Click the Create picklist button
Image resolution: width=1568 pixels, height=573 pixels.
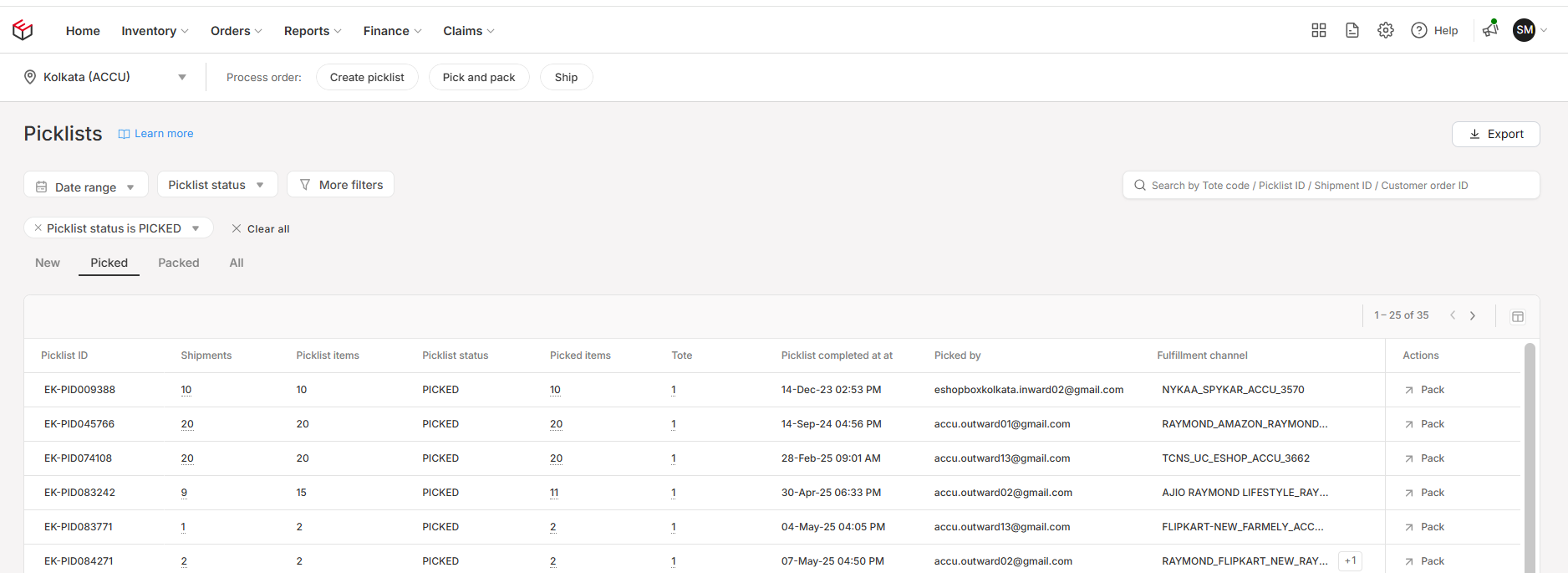tap(367, 77)
